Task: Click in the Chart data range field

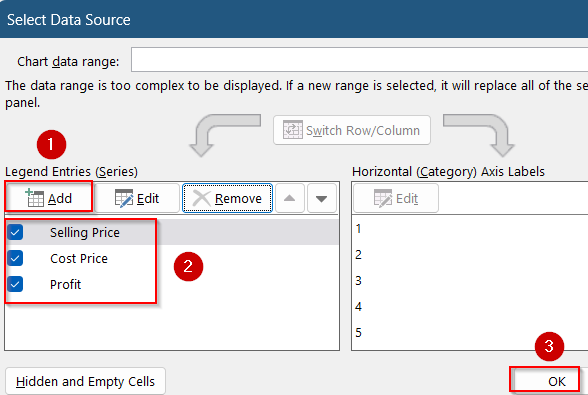Action: [x=359, y=59]
